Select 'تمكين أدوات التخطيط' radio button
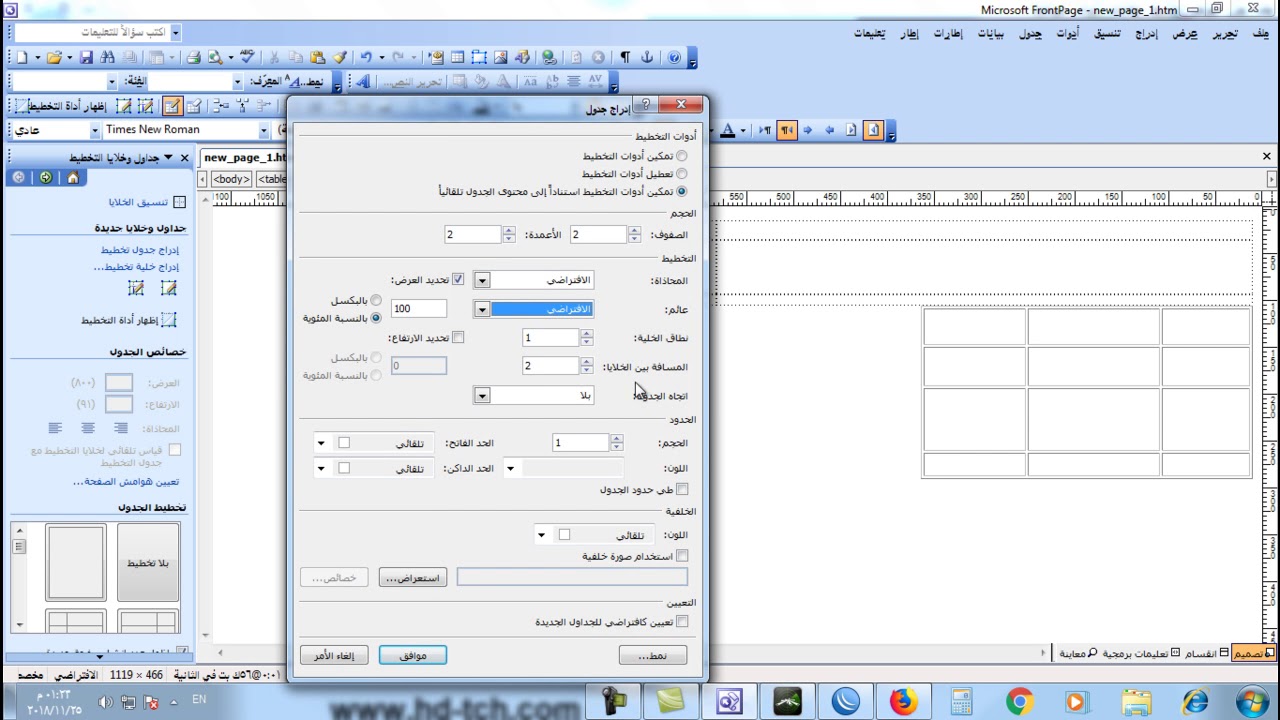 (x=682, y=156)
